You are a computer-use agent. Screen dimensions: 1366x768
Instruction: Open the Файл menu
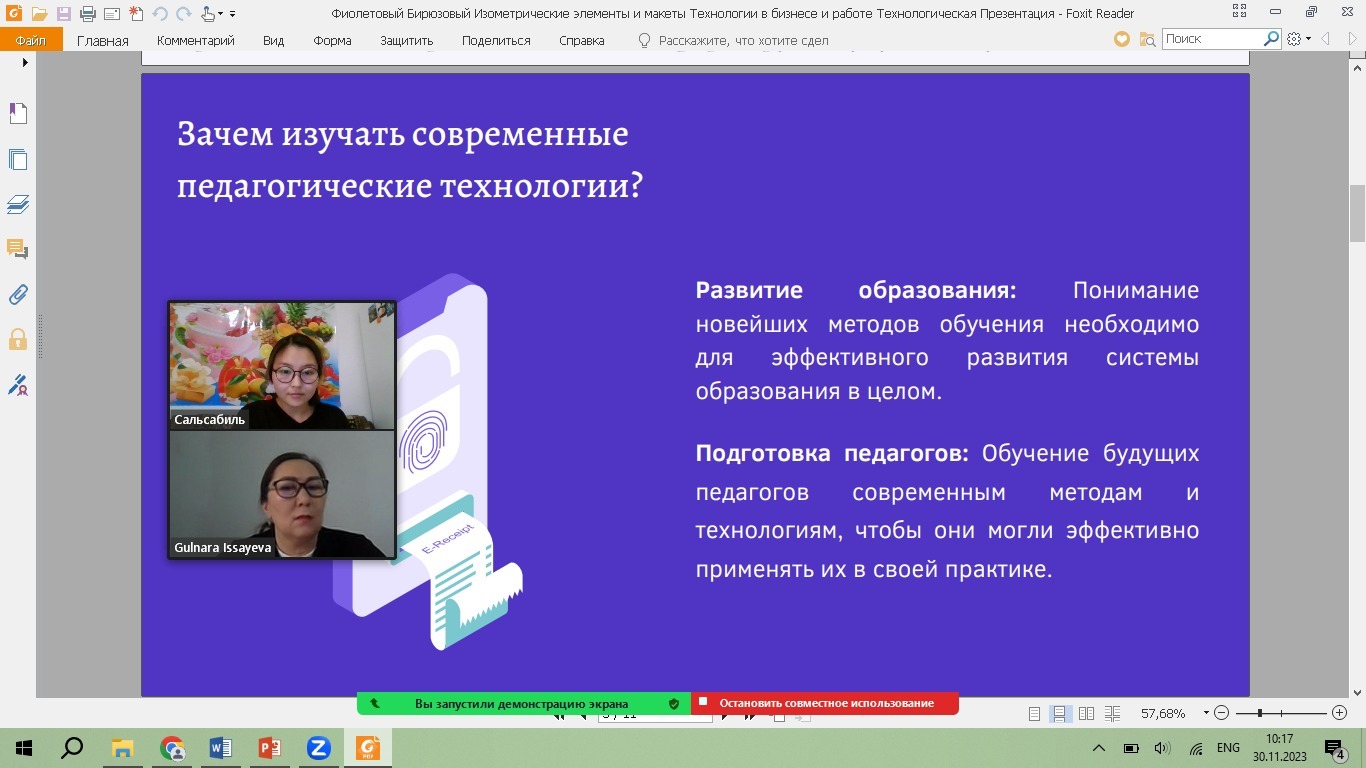pos(31,41)
